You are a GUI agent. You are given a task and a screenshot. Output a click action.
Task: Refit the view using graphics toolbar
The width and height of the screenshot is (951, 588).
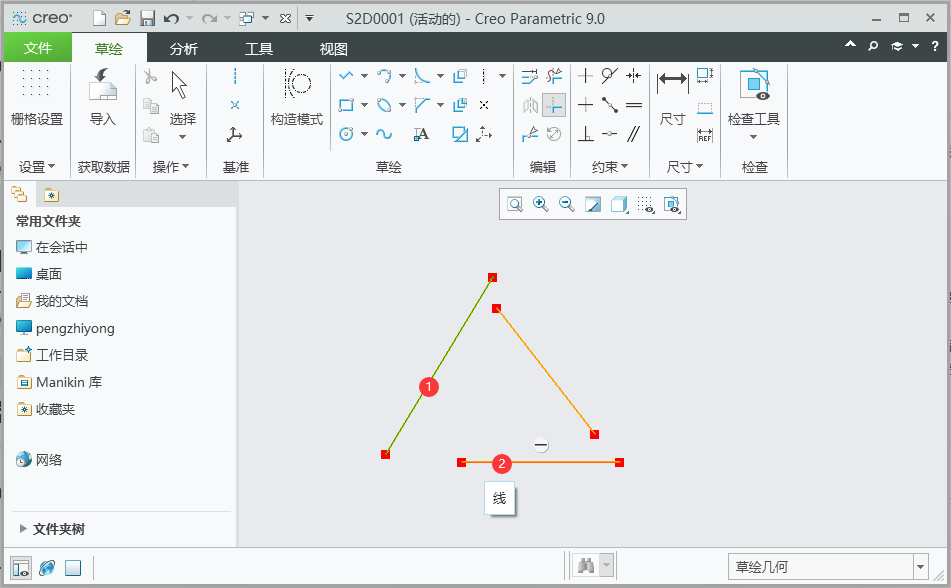(x=515, y=204)
